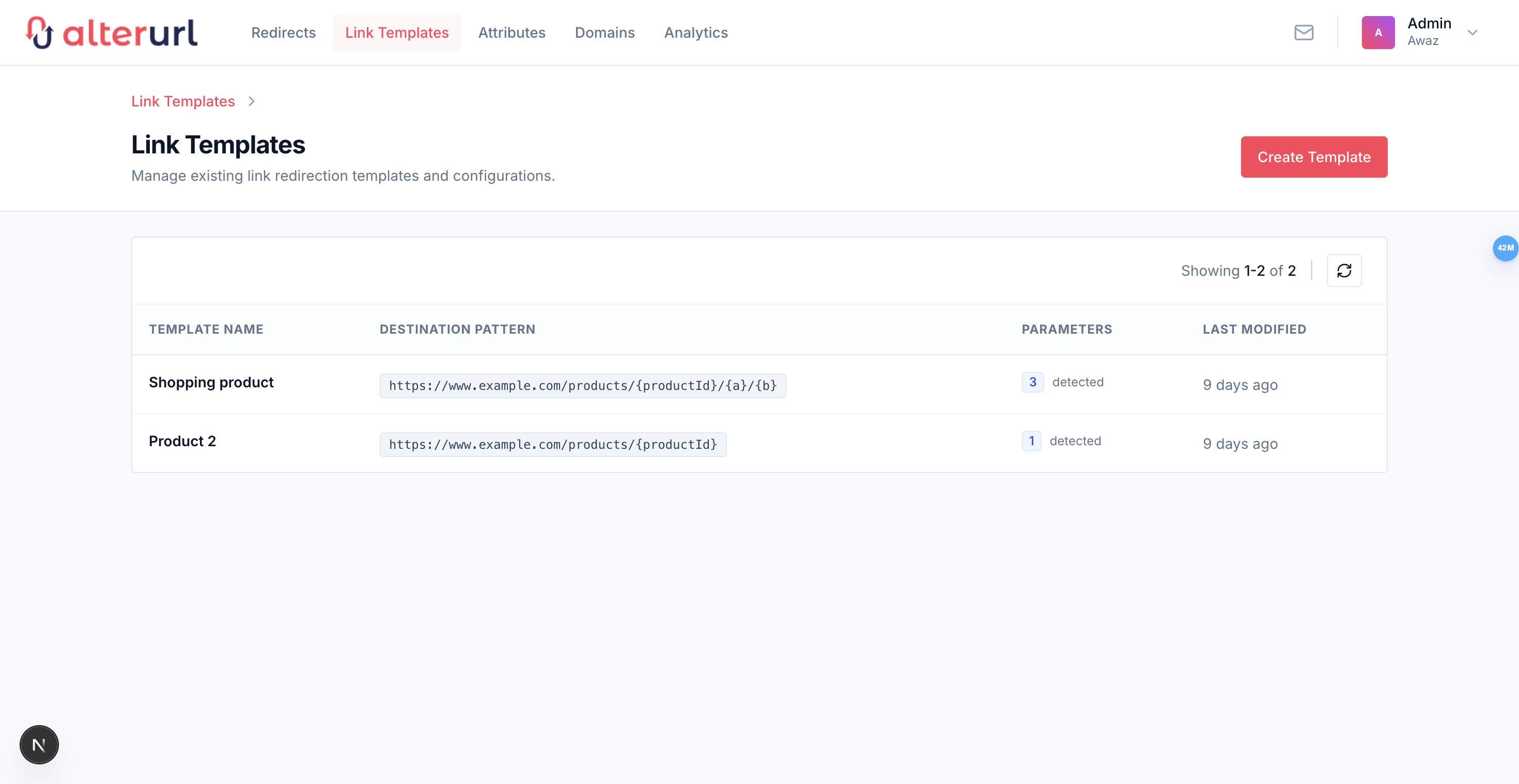The width and height of the screenshot is (1519, 784).
Task: Follow the Link Templates breadcrumb link
Action: tap(183, 101)
